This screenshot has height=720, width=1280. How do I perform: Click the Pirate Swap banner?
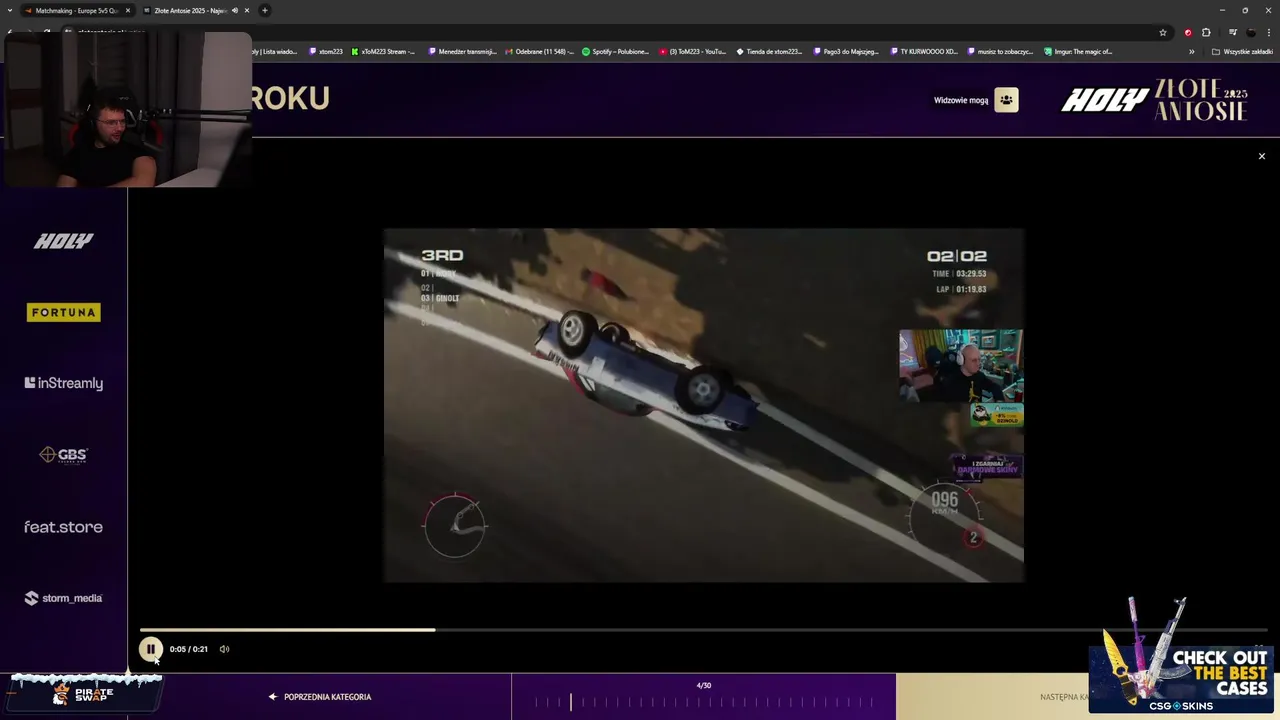[x=84, y=693]
